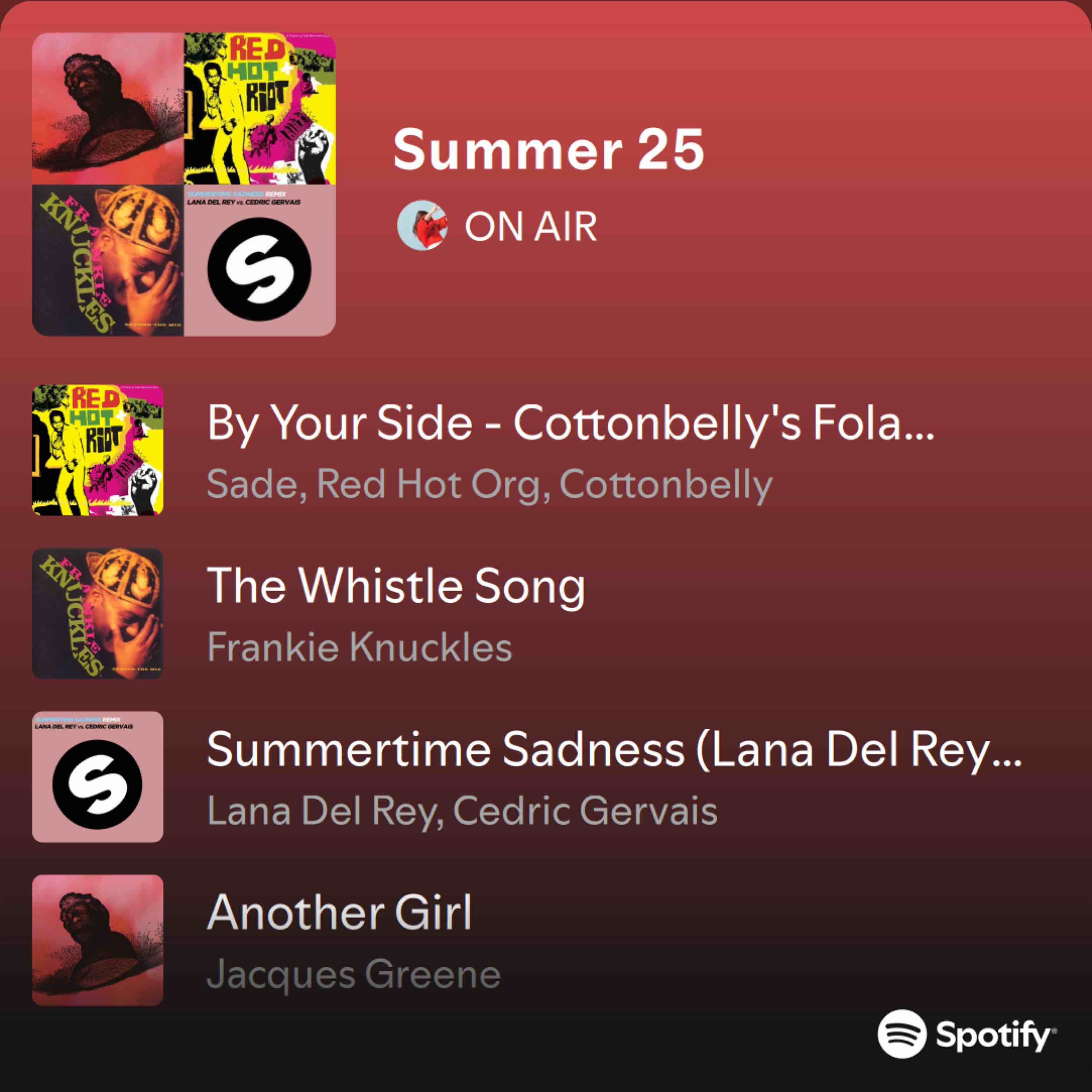This screenshot has width=1092, height=1092.
Task: Open the ON AIR creator name
Action: point(531,227)
